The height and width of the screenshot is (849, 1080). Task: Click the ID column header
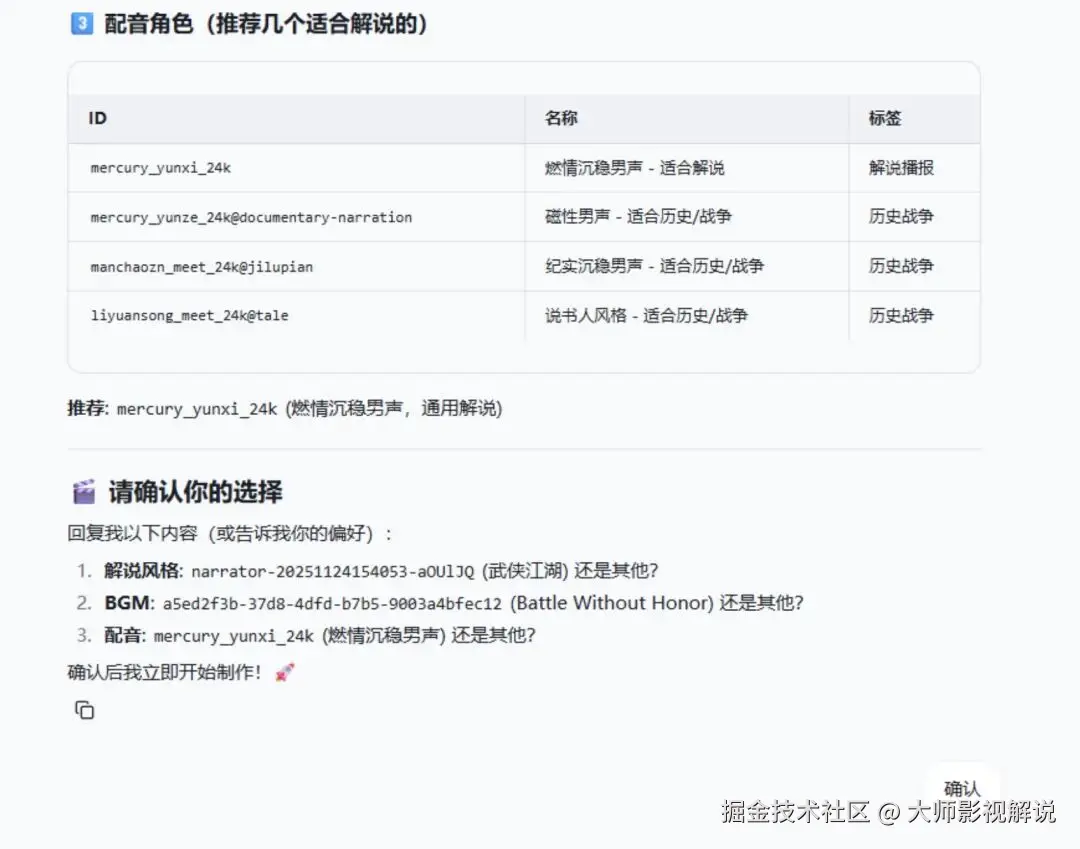tap(96, 117)
